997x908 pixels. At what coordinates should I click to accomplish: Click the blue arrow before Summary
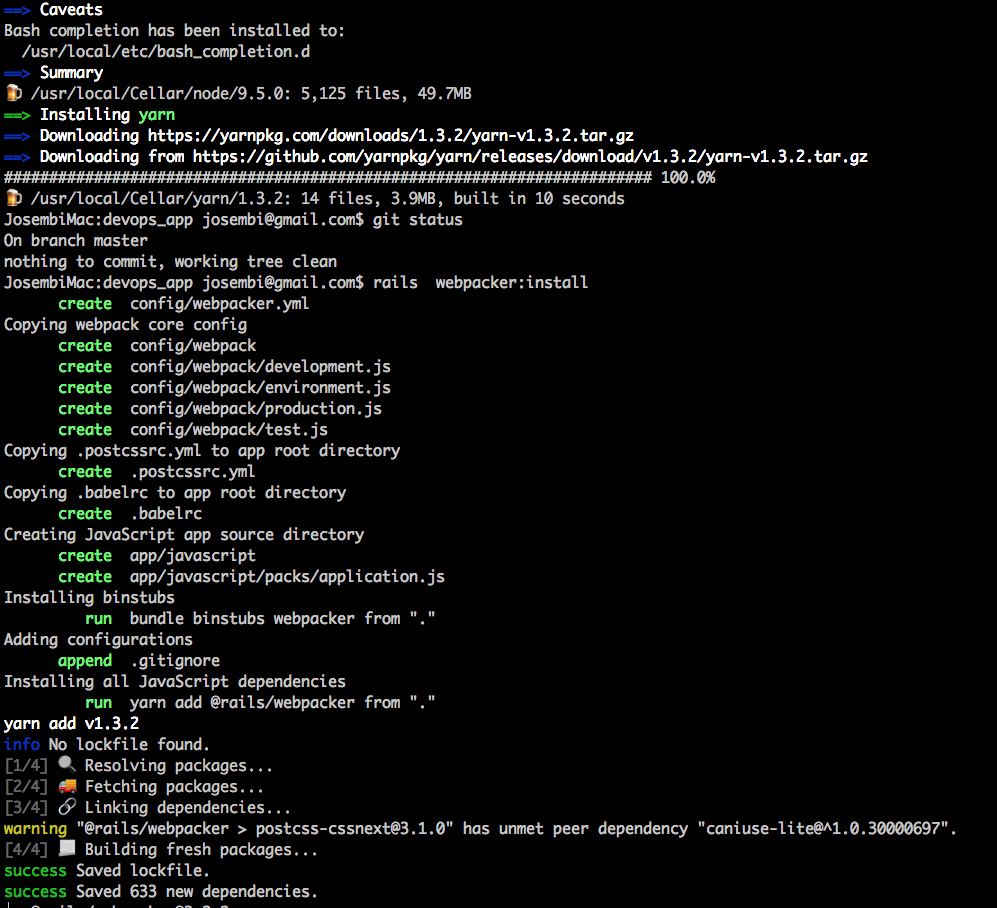(x=17, y=73)
